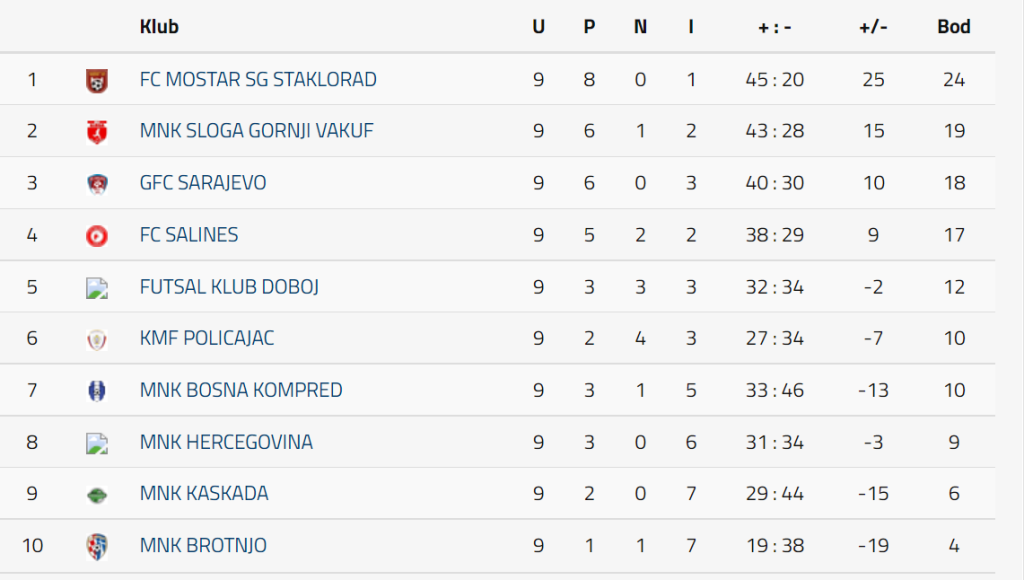Select the FUTSAL KLUB DOBOJ link
This screenshot has width=1024, height=580.
(229, 287)
